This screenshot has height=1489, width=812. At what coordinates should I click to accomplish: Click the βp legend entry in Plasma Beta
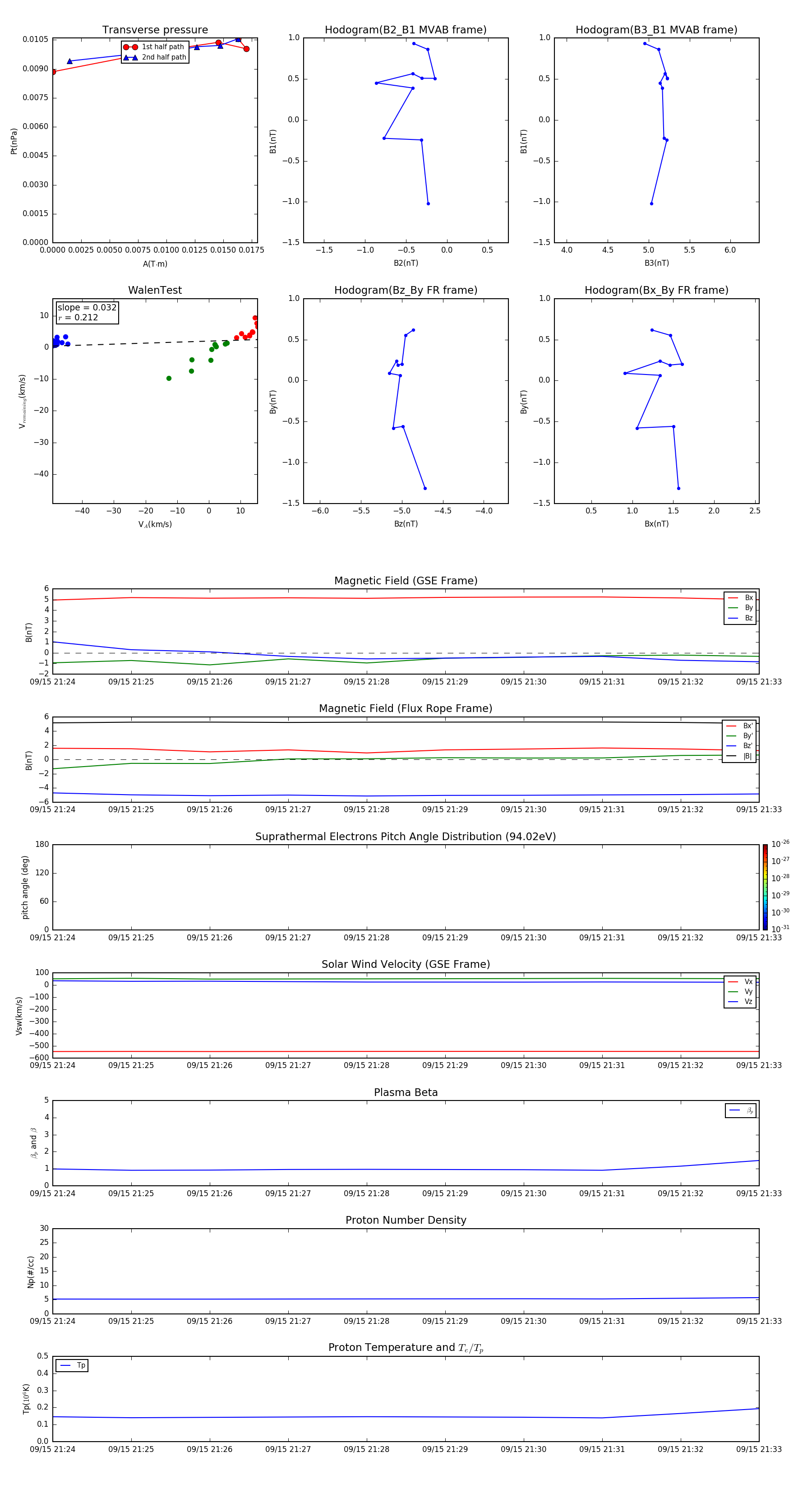741,1110
